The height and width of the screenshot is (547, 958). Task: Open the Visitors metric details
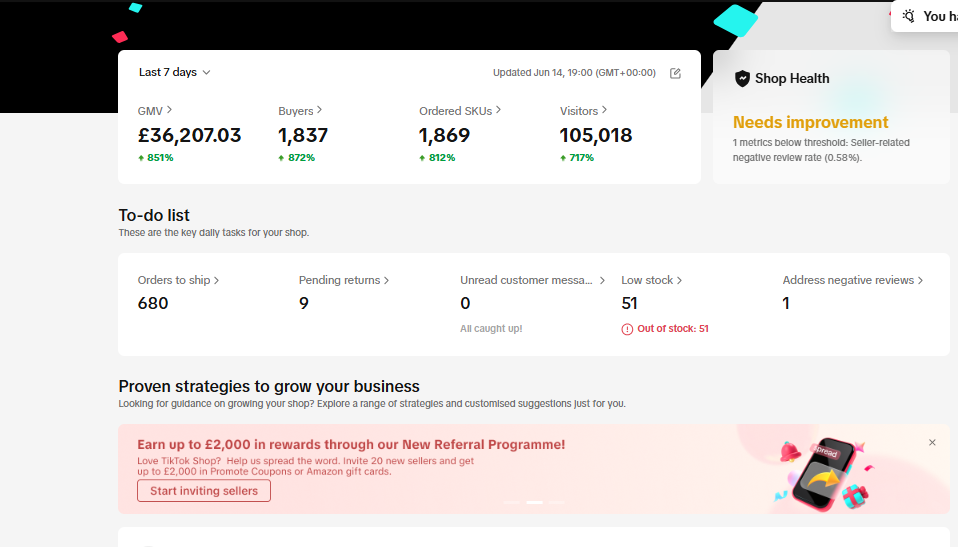[x=584, y=111]
